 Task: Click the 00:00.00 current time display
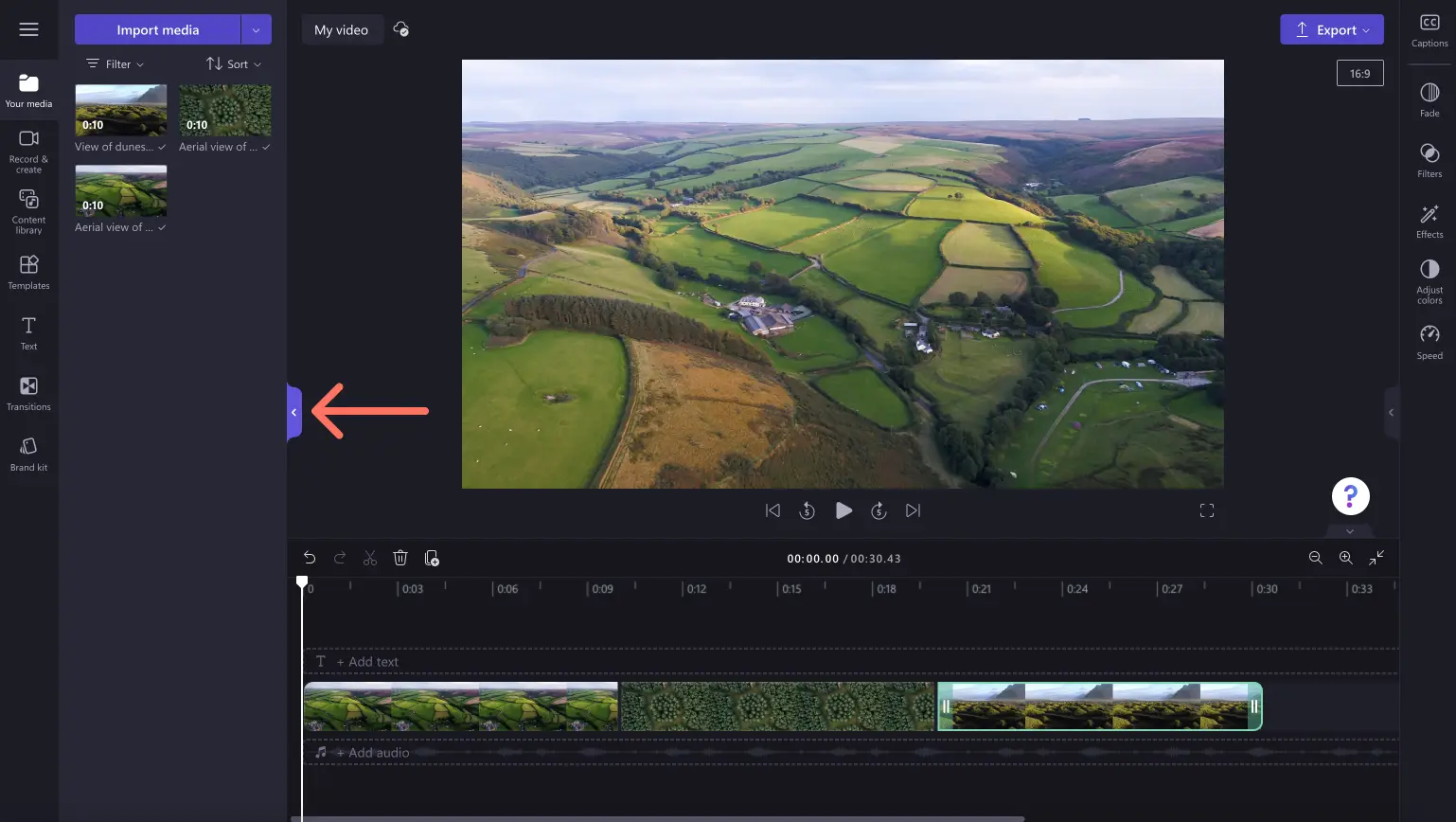[x=812, y=559]
